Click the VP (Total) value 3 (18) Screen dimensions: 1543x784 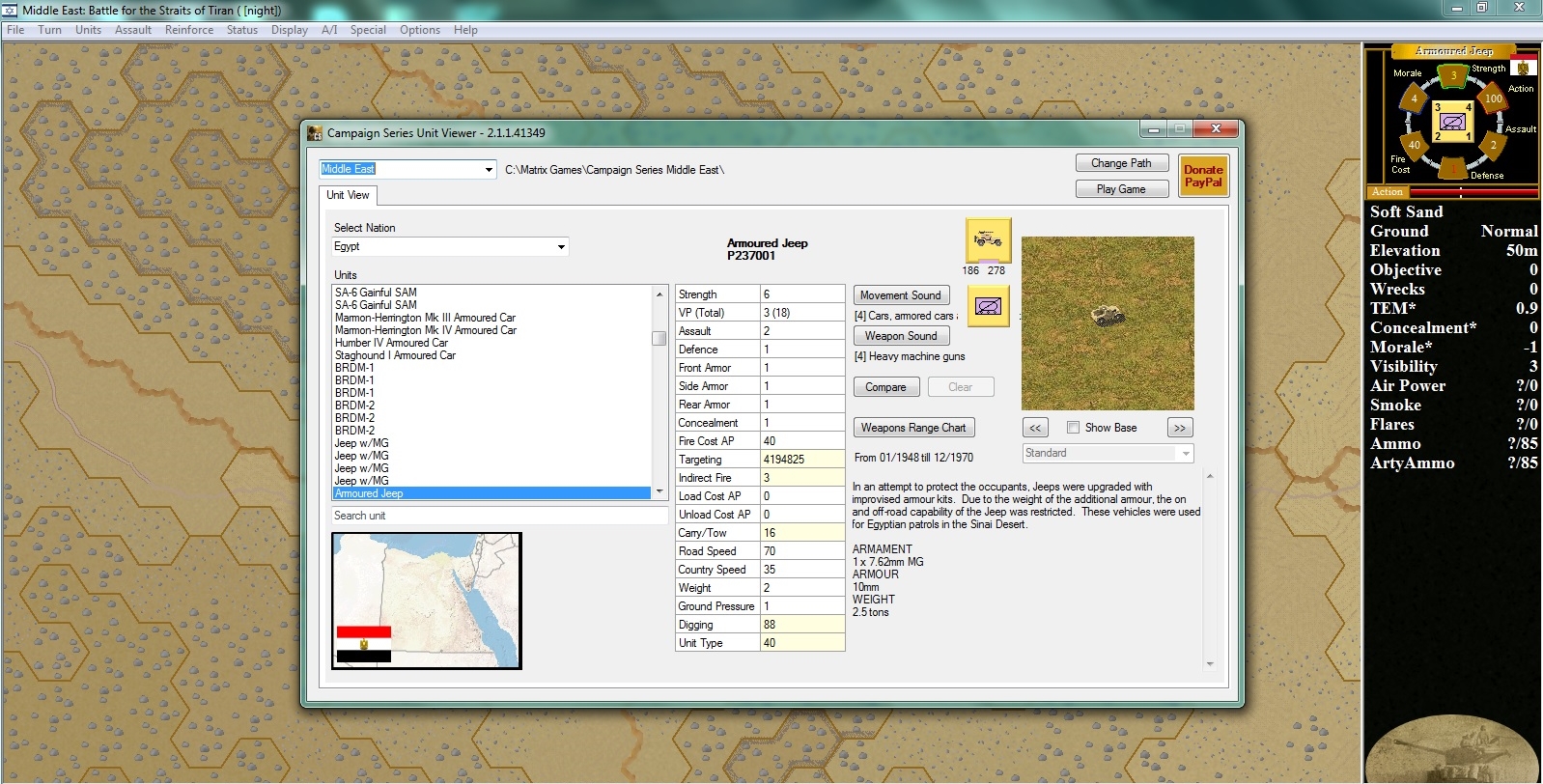click(x=802, y=313)
